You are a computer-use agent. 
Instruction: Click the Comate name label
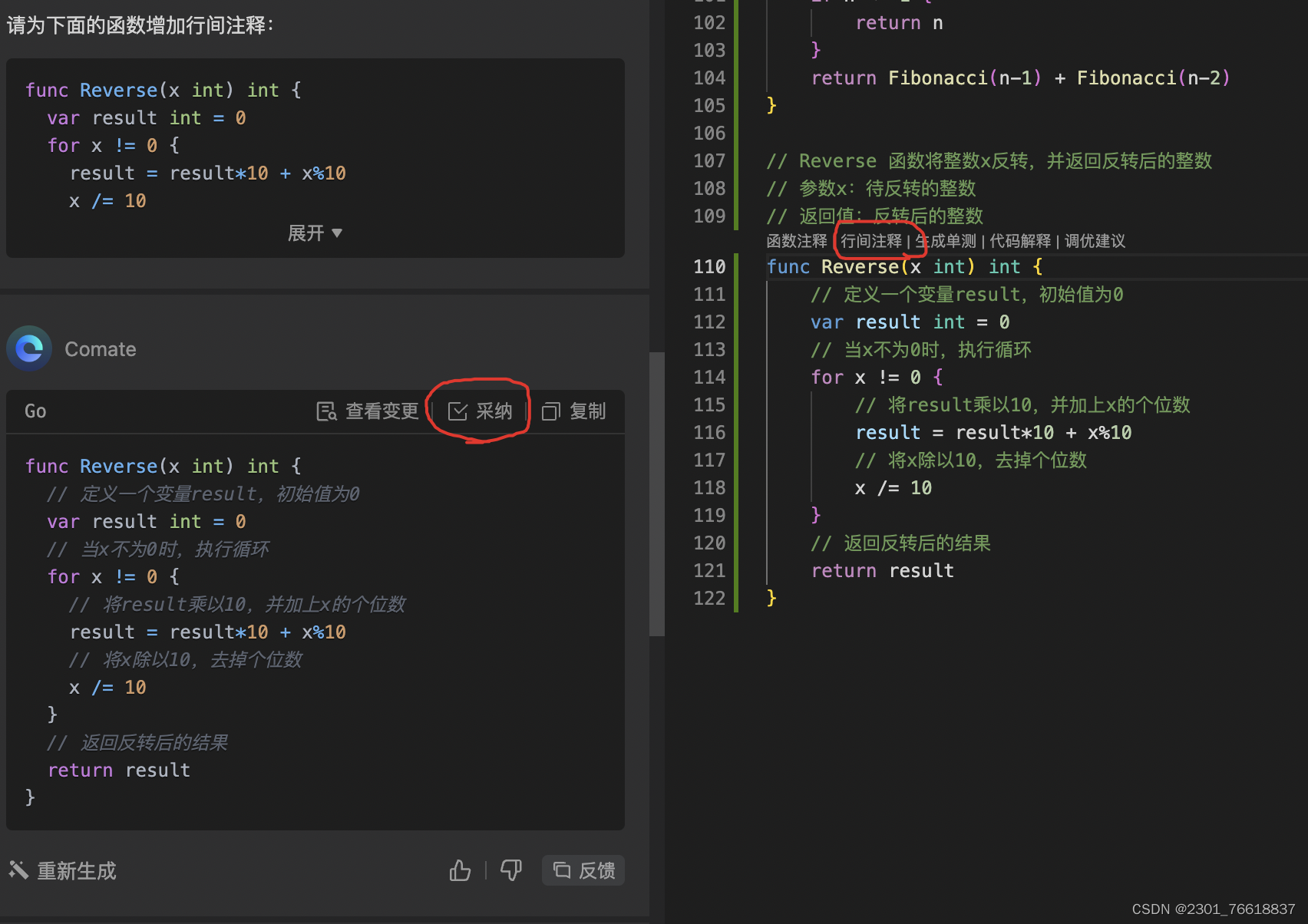click(x=101, y=349)
